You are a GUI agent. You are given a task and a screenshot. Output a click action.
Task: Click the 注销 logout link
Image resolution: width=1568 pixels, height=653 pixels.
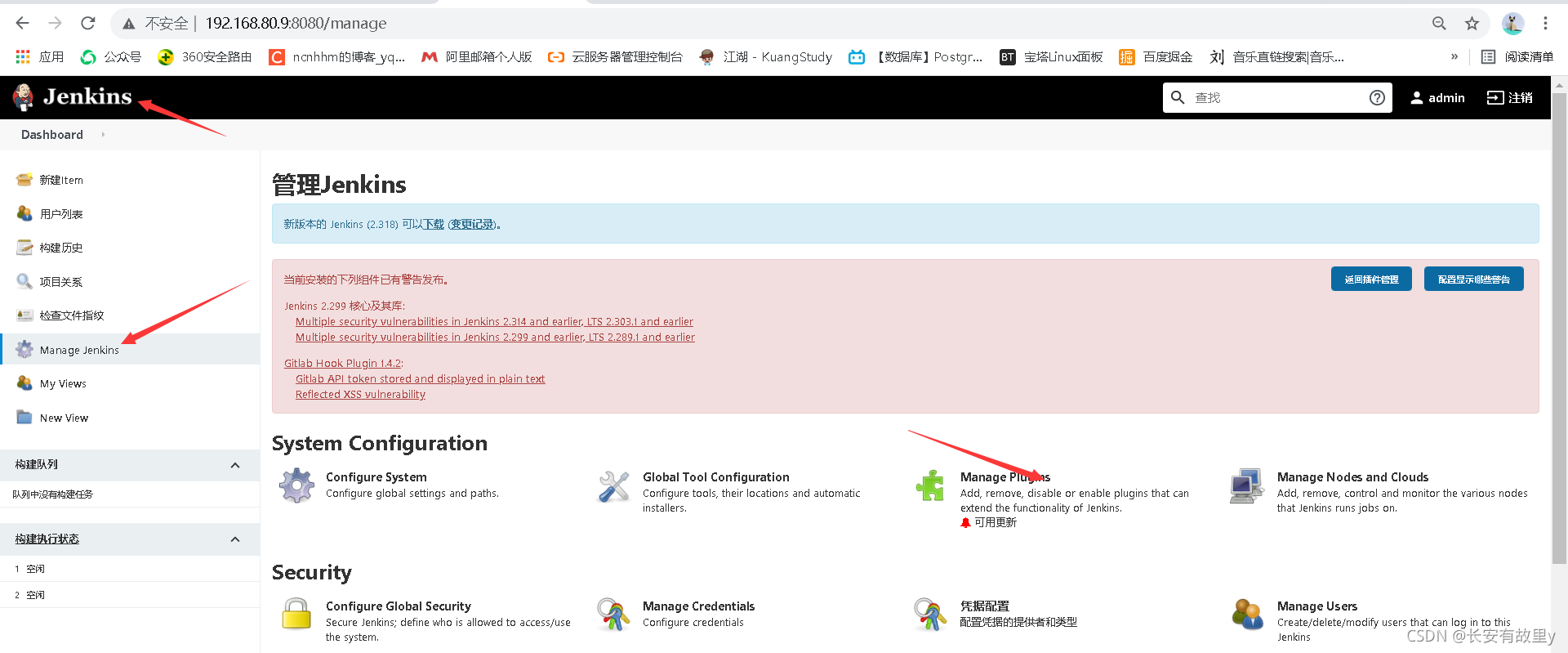[x=1510, y=98]
